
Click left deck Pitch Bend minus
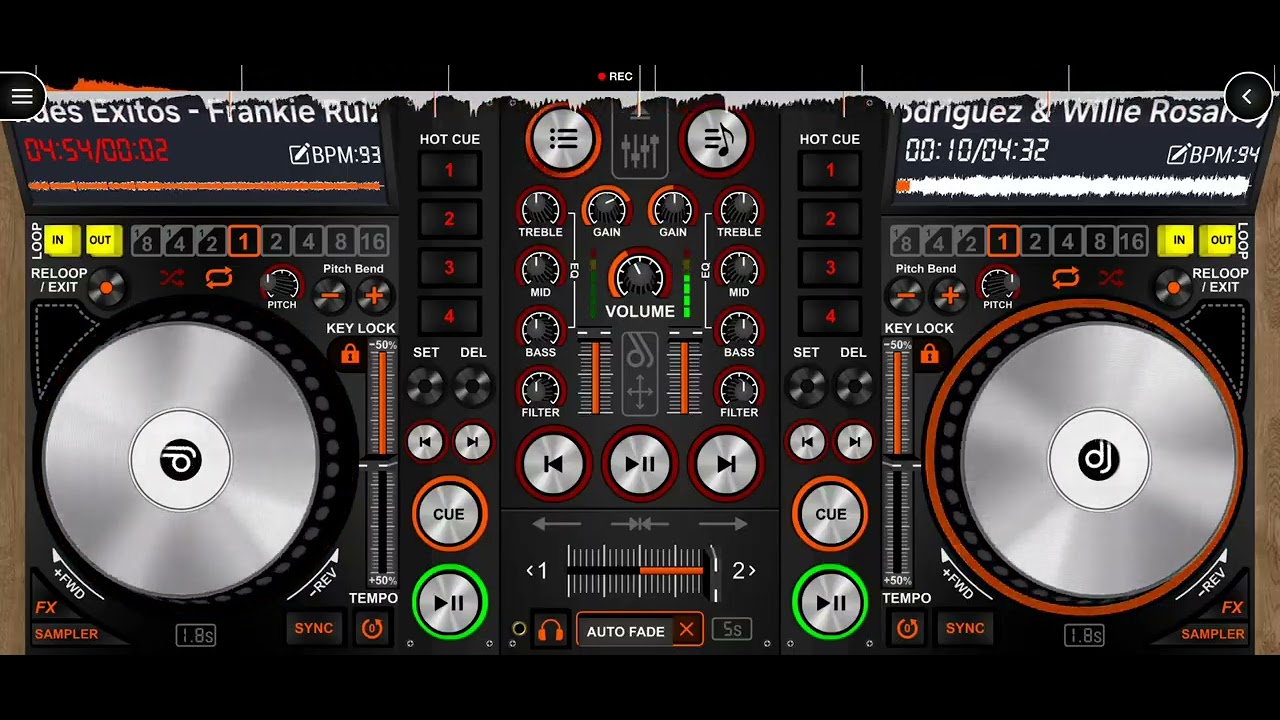(x=331, y=295)
